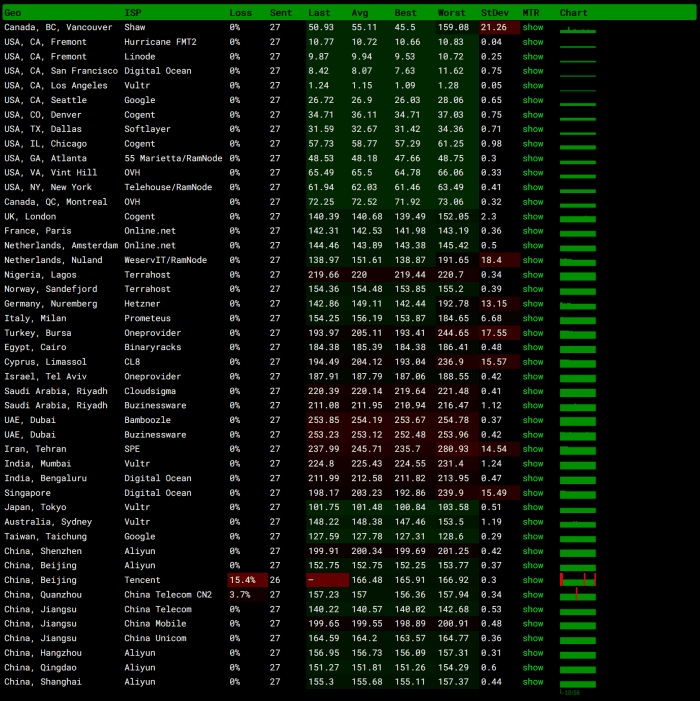Click the 15.4% loss cell for Tencent
Image resolution: width=700 pixels, height=701 pixels.
click(x=248, y=580)
